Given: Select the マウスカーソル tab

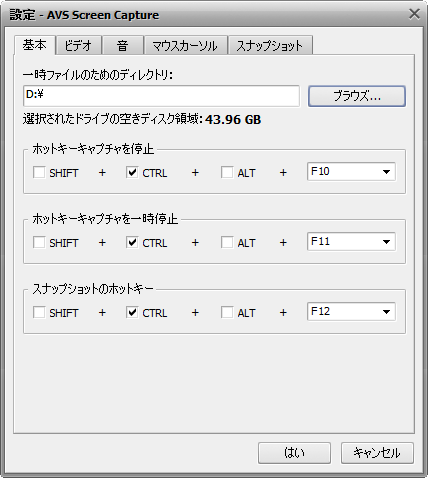Looking at the screenshot, I should pyautogui.click(x=185, y=45).
